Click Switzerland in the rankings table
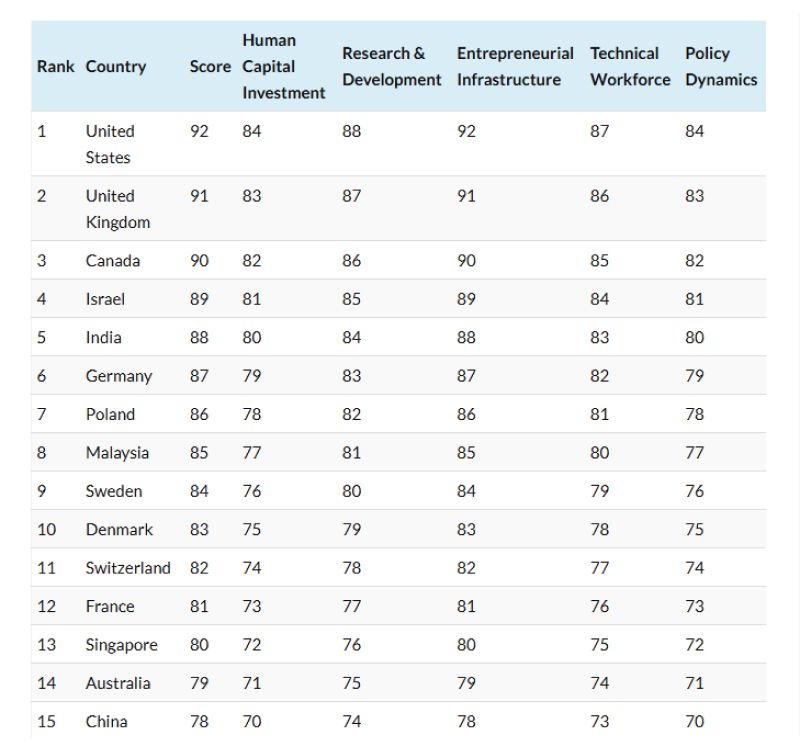 (x=128, y=568)
